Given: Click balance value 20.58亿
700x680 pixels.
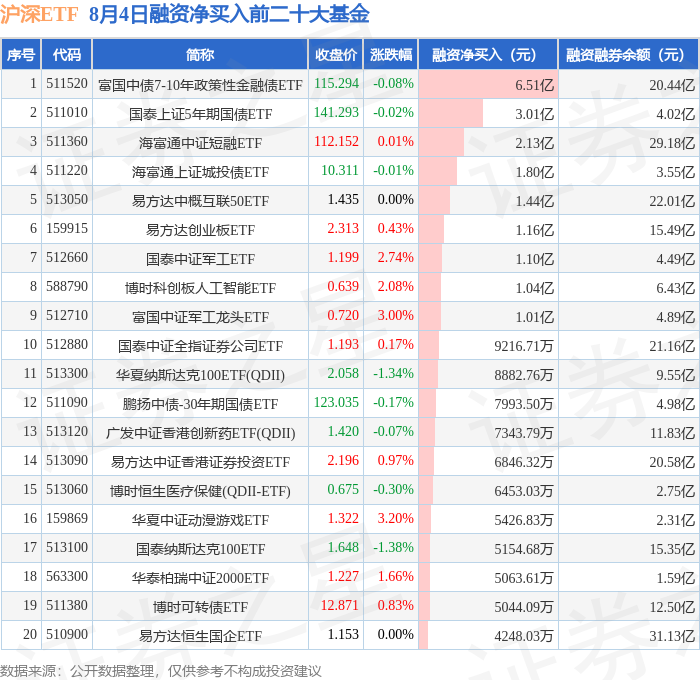Looking at the screenshot, I should tap(672, 462).
